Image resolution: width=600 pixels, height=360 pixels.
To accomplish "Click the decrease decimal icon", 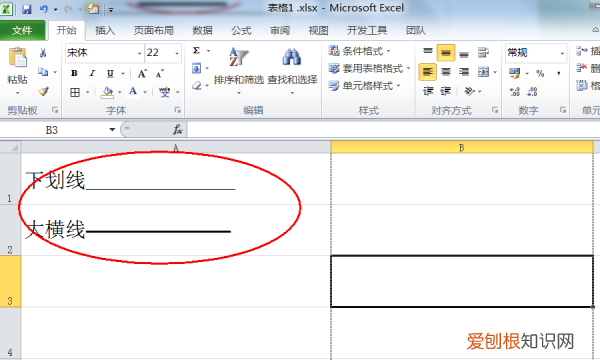I will pos(532,91).
